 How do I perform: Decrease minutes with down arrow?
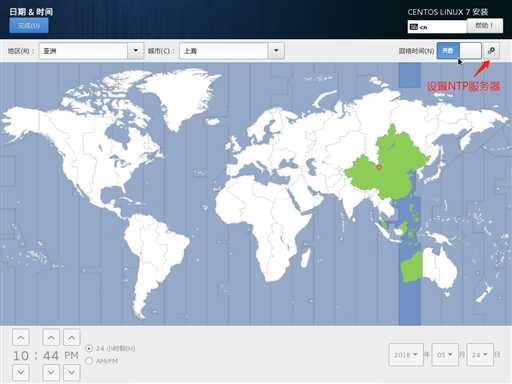pos(51,372)
